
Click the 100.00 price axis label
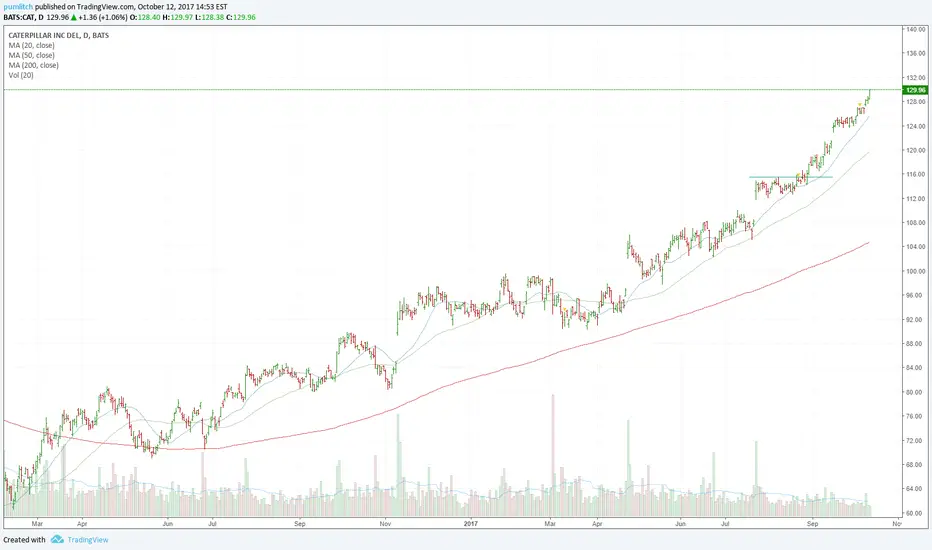coord(916,271)
